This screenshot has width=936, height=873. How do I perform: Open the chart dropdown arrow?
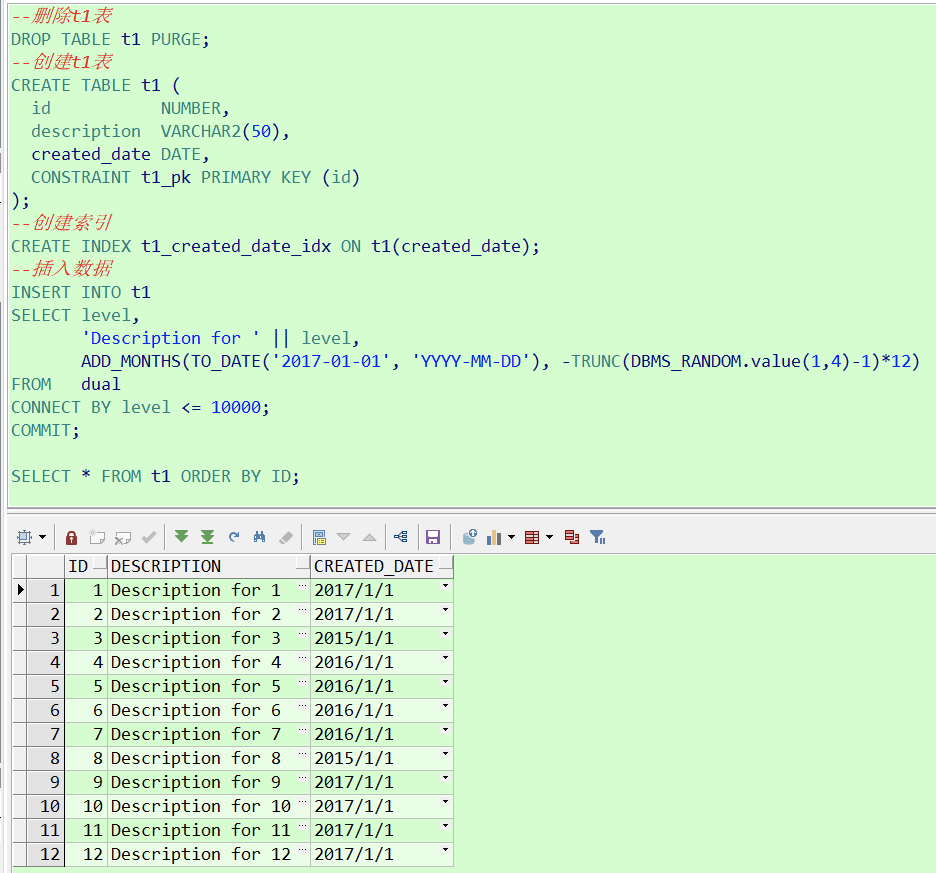[512, 537]
